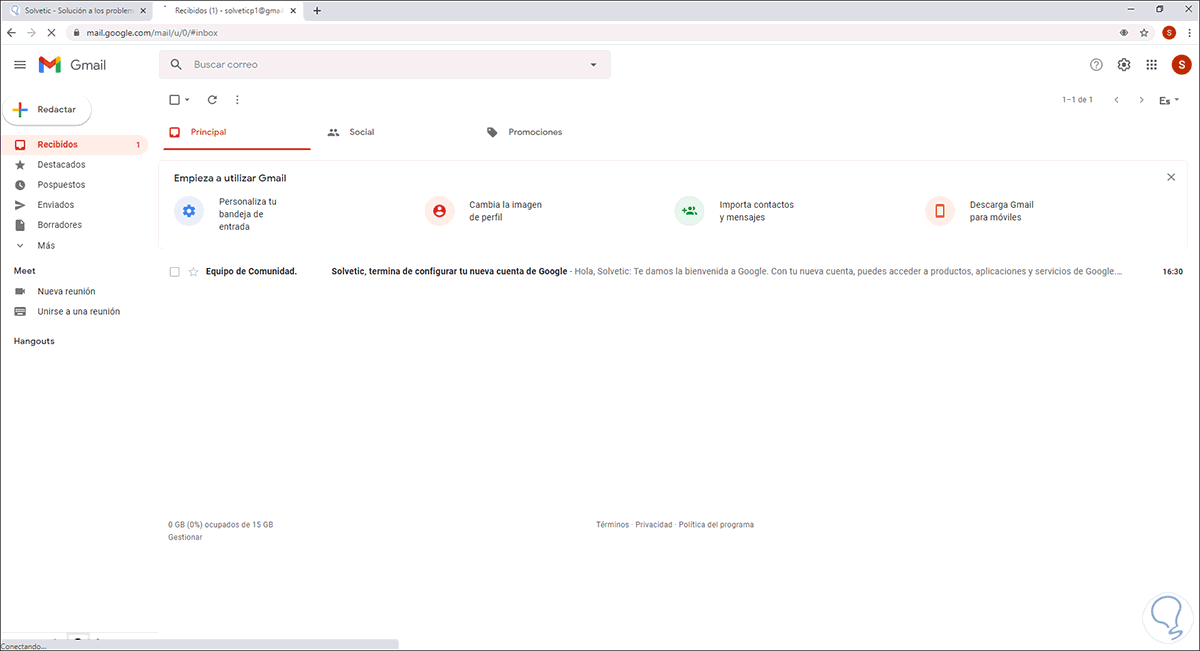Open the help question mark icon
The height and width of the screenshot is (651, 1200).
point(1096,65)
